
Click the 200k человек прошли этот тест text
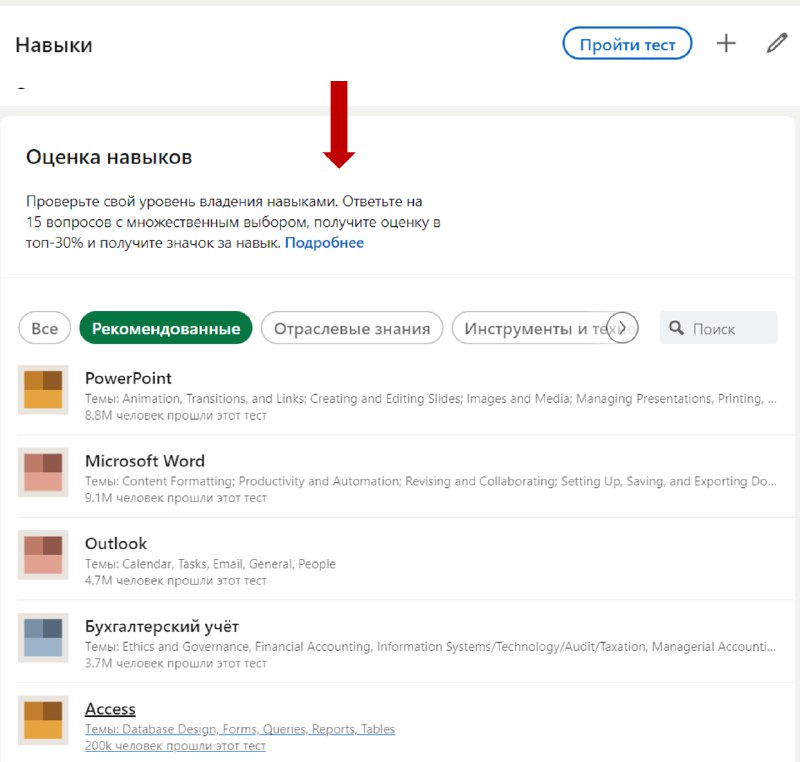coord(175,746)
